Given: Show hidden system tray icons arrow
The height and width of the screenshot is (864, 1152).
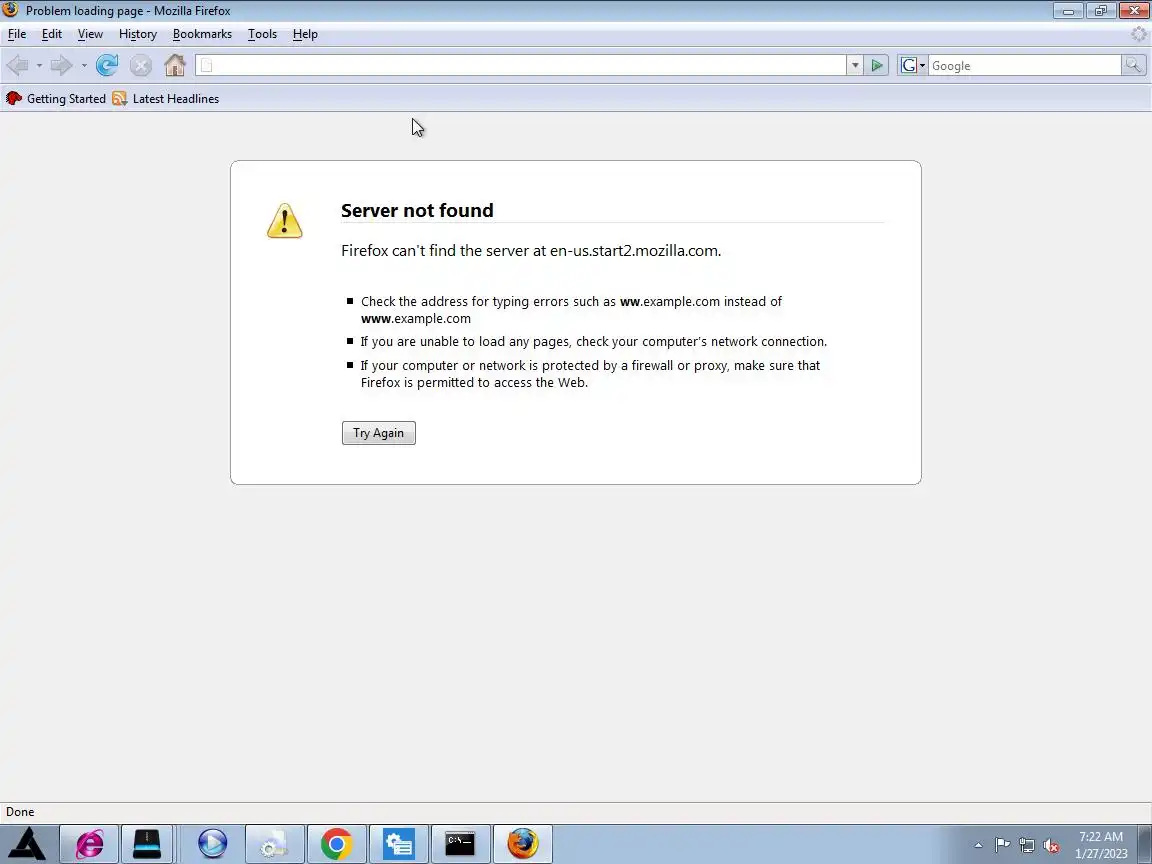Looking at the screenshot, I should point(978,845).
